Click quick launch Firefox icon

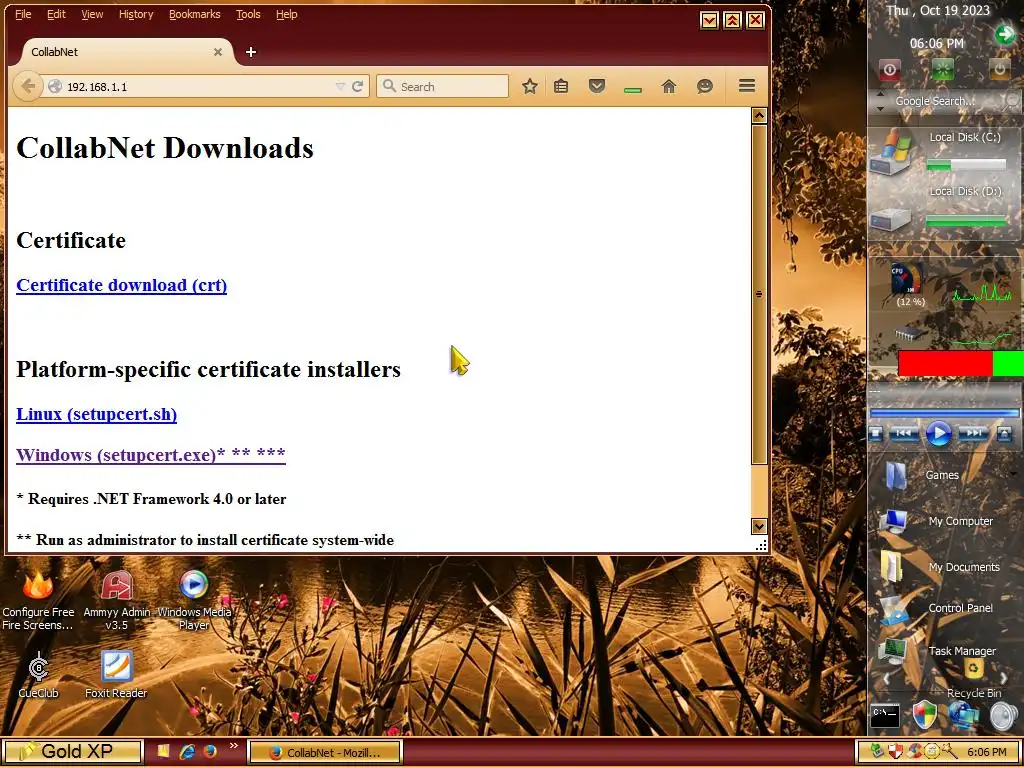point(210,752)
